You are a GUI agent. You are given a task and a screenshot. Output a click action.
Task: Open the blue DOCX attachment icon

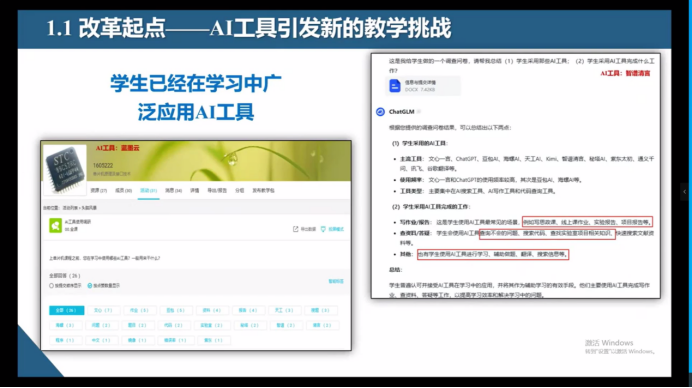[395, 86]
